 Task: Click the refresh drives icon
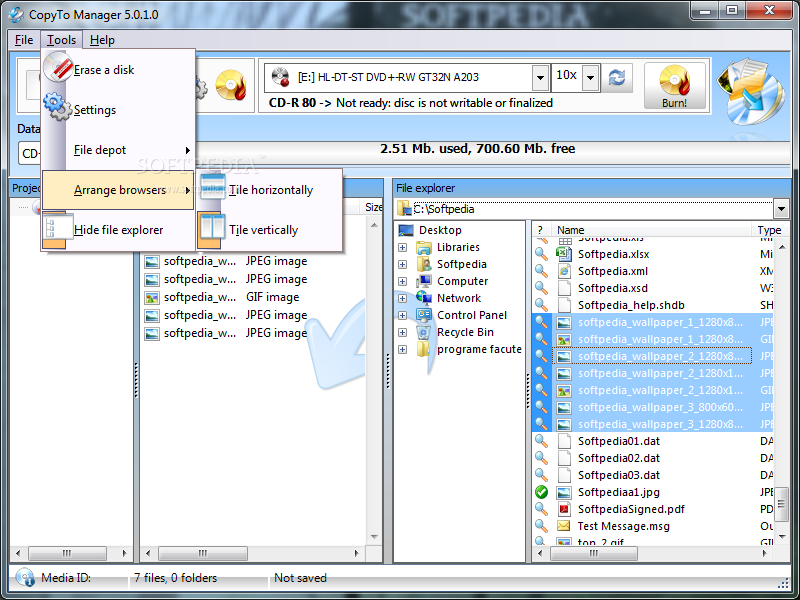617,78
